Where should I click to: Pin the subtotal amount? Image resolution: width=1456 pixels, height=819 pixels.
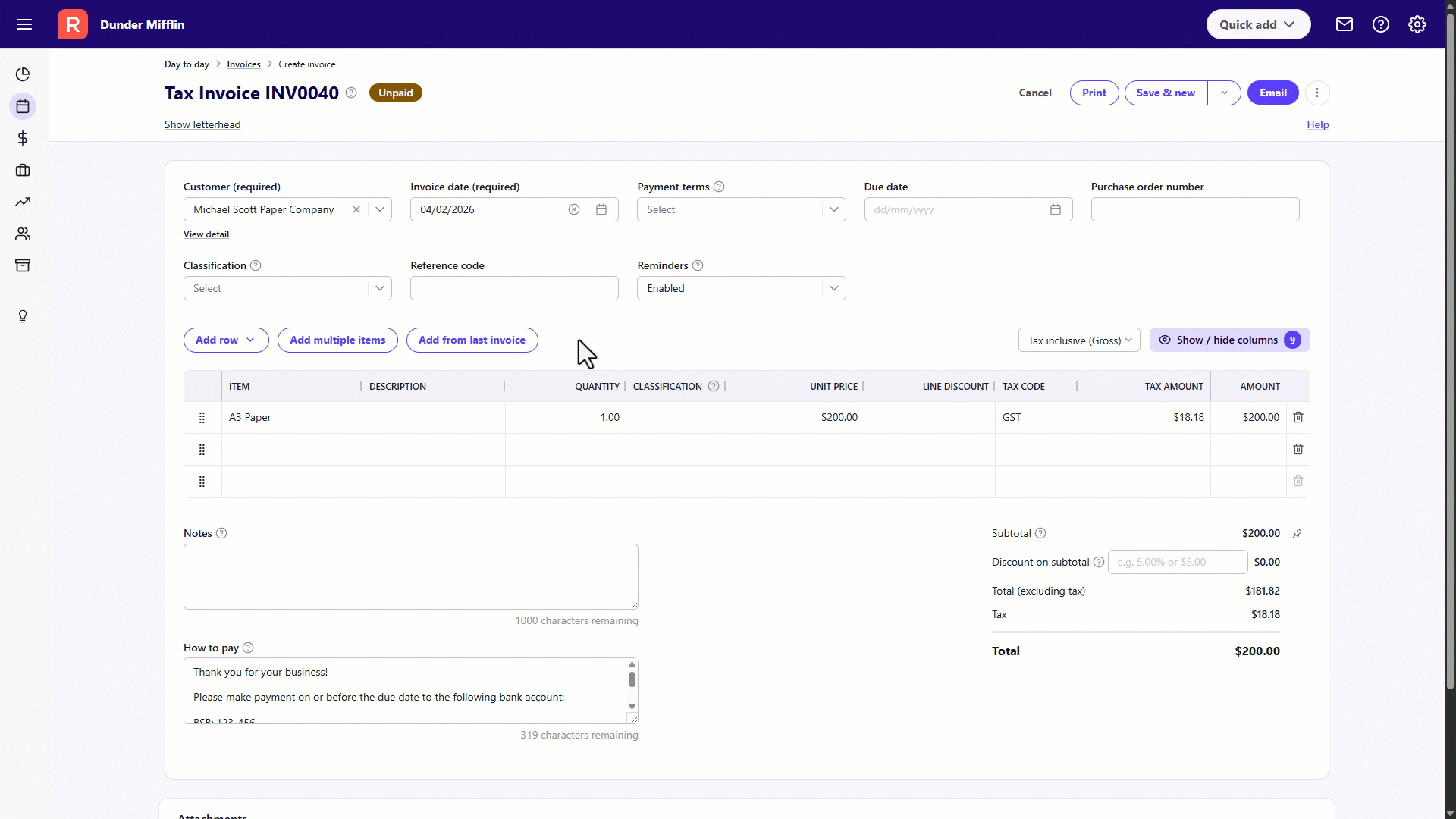pos(1297,533)
